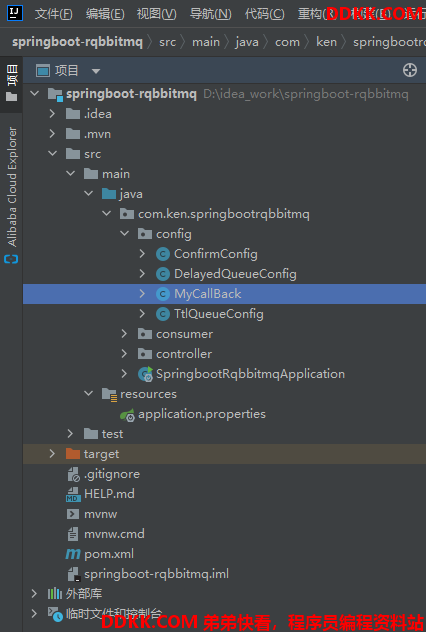Select the orange target folder icon
Image resolution: width=426 pixels, height=632 pixels.
(x=73, y=454)
